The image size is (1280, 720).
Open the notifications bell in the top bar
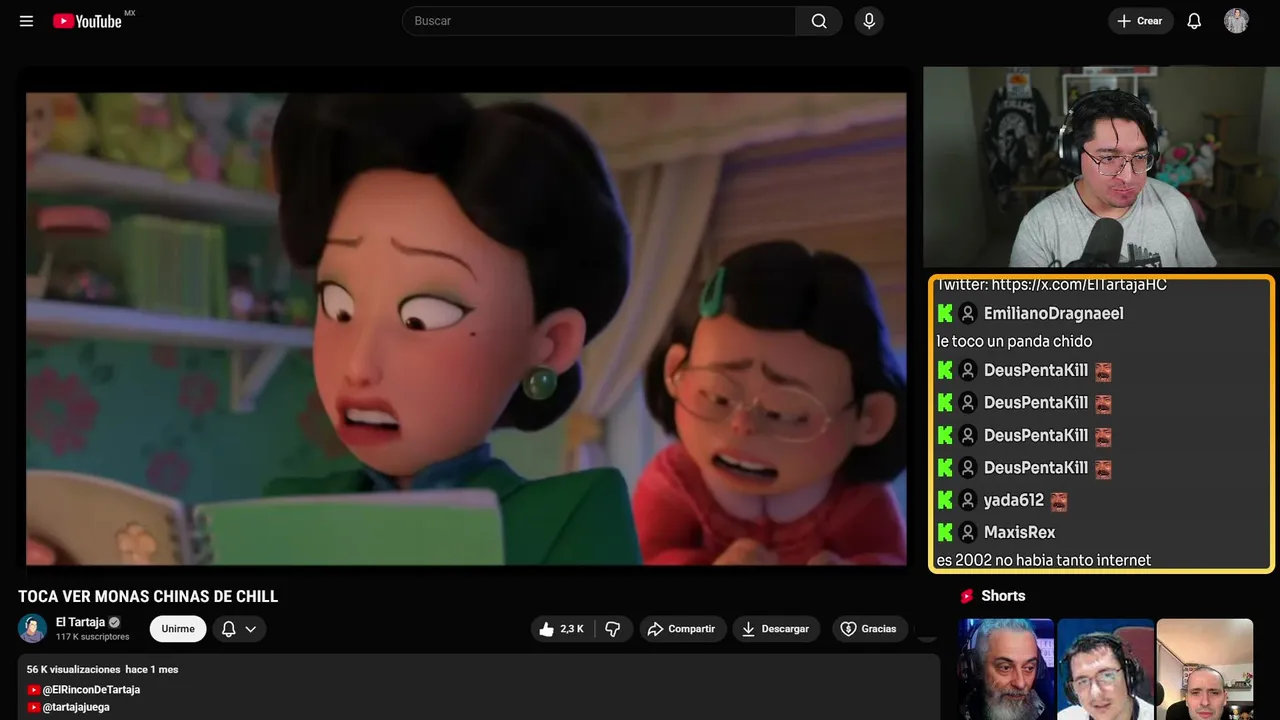[1194, 21]
